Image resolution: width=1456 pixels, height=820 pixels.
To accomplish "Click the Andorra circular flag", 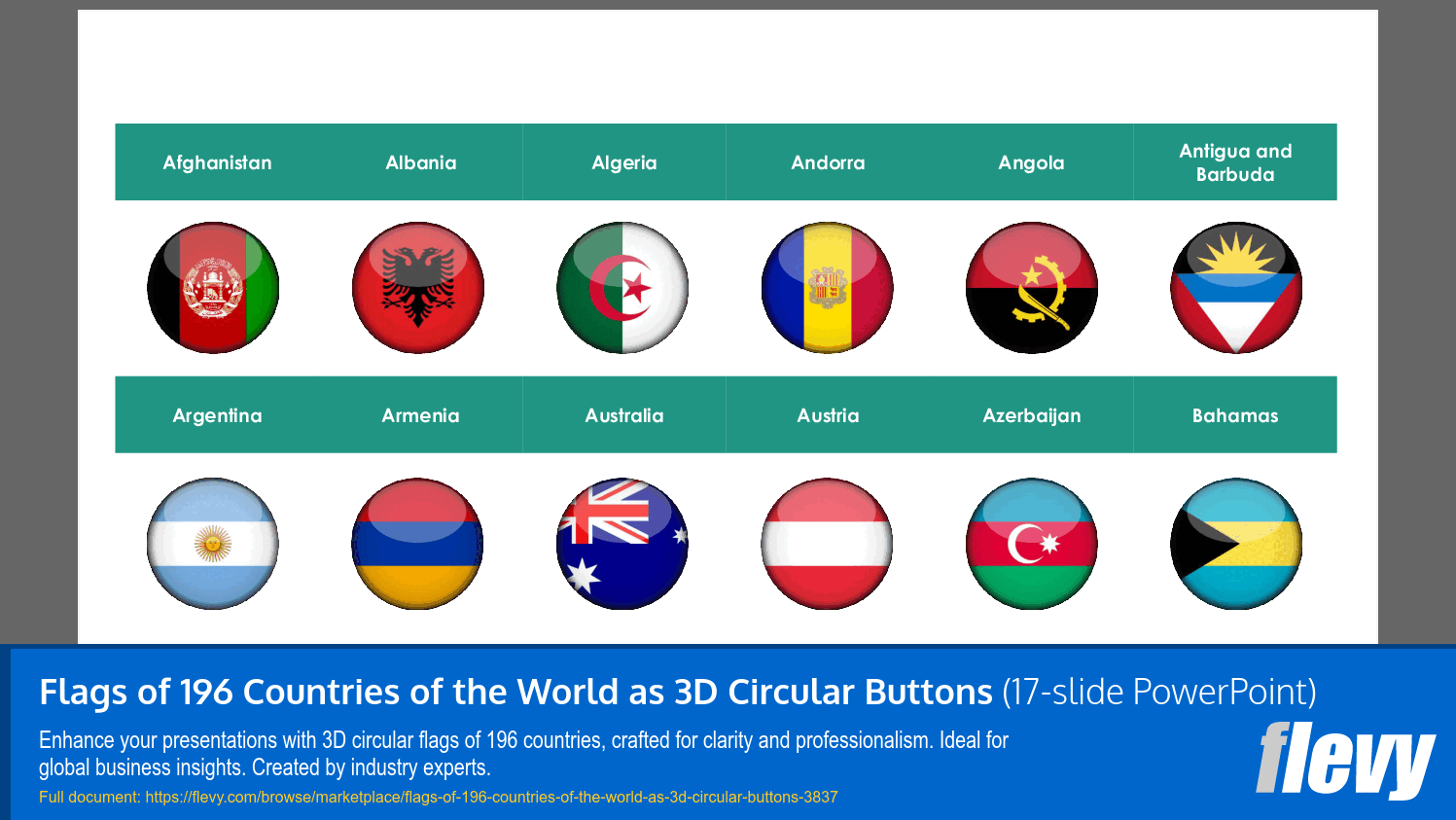I will tap(828, 287).
